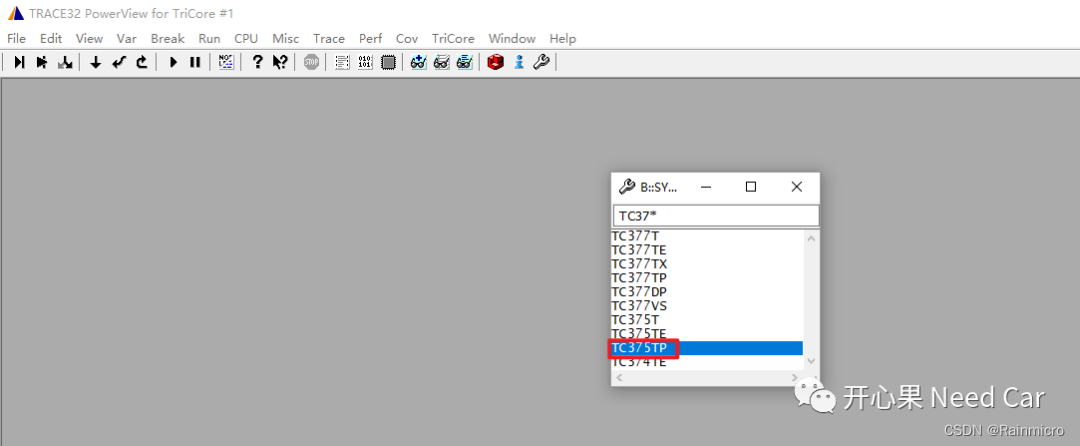Open the CPU menu

click(x=246, y=39)
